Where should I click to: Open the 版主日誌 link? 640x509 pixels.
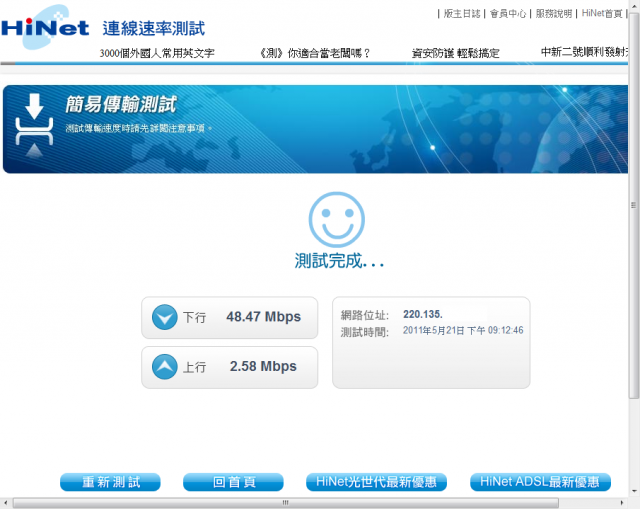(x=462, y=13)
